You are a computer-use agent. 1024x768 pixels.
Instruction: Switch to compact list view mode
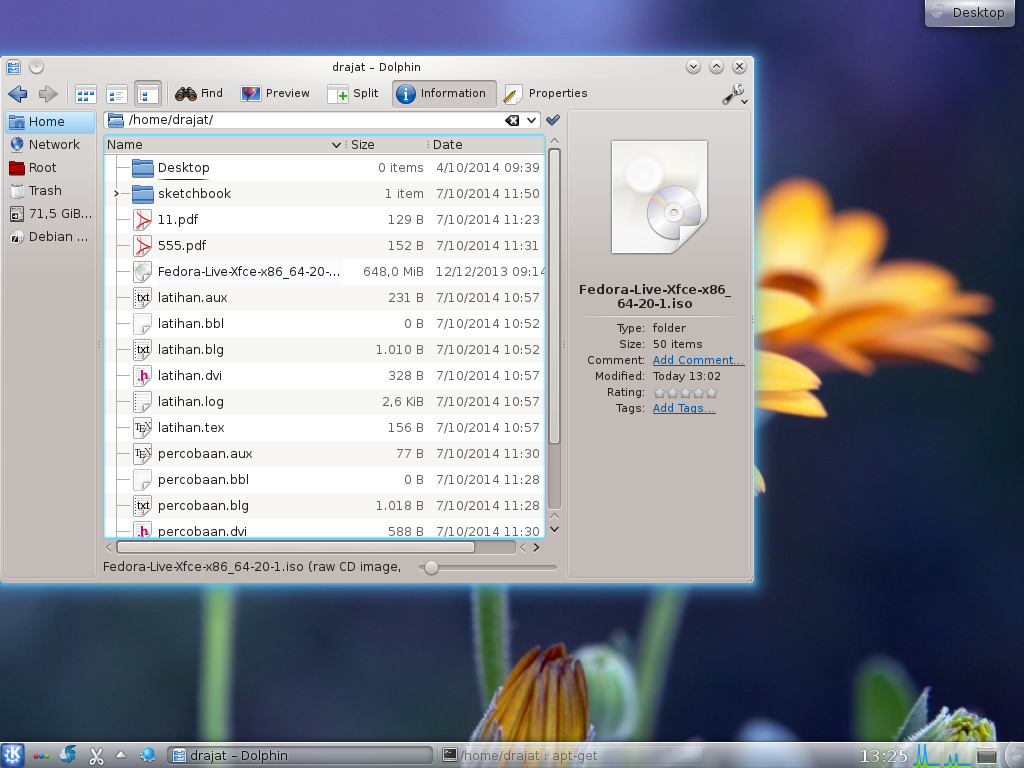coord(115,94)
